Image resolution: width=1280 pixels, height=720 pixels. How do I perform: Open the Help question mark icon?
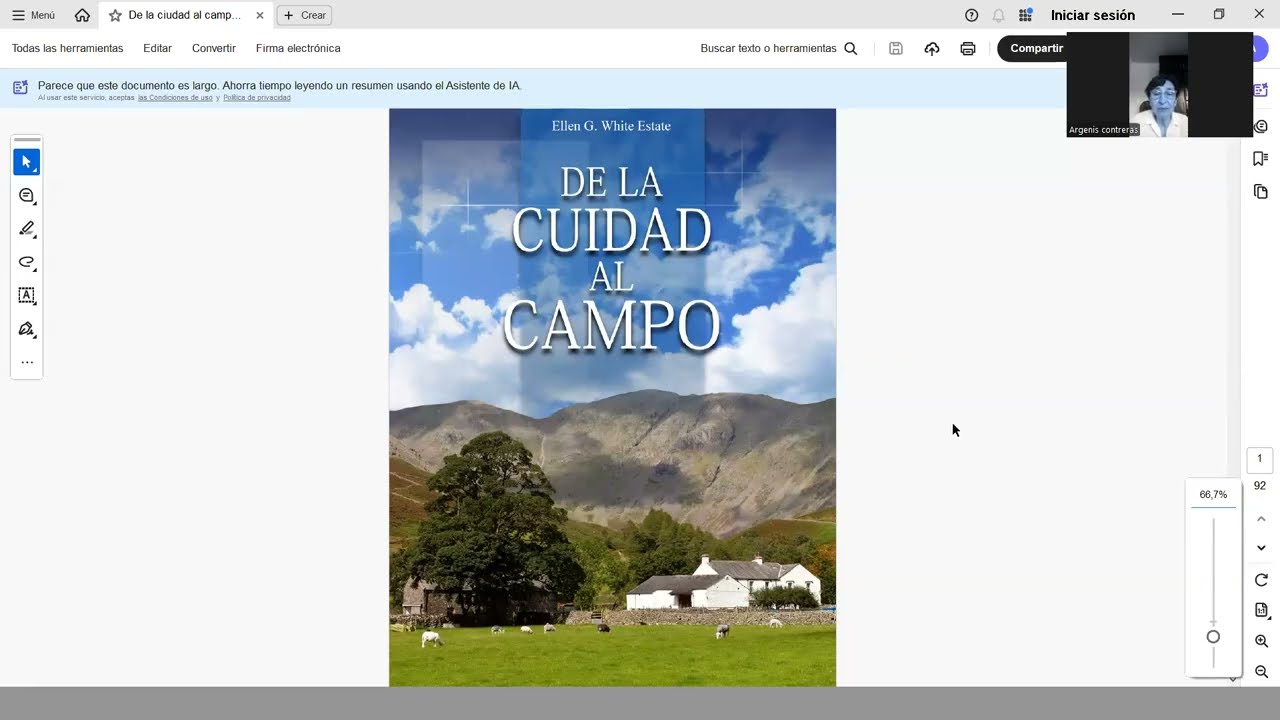[x=971, y=15]
